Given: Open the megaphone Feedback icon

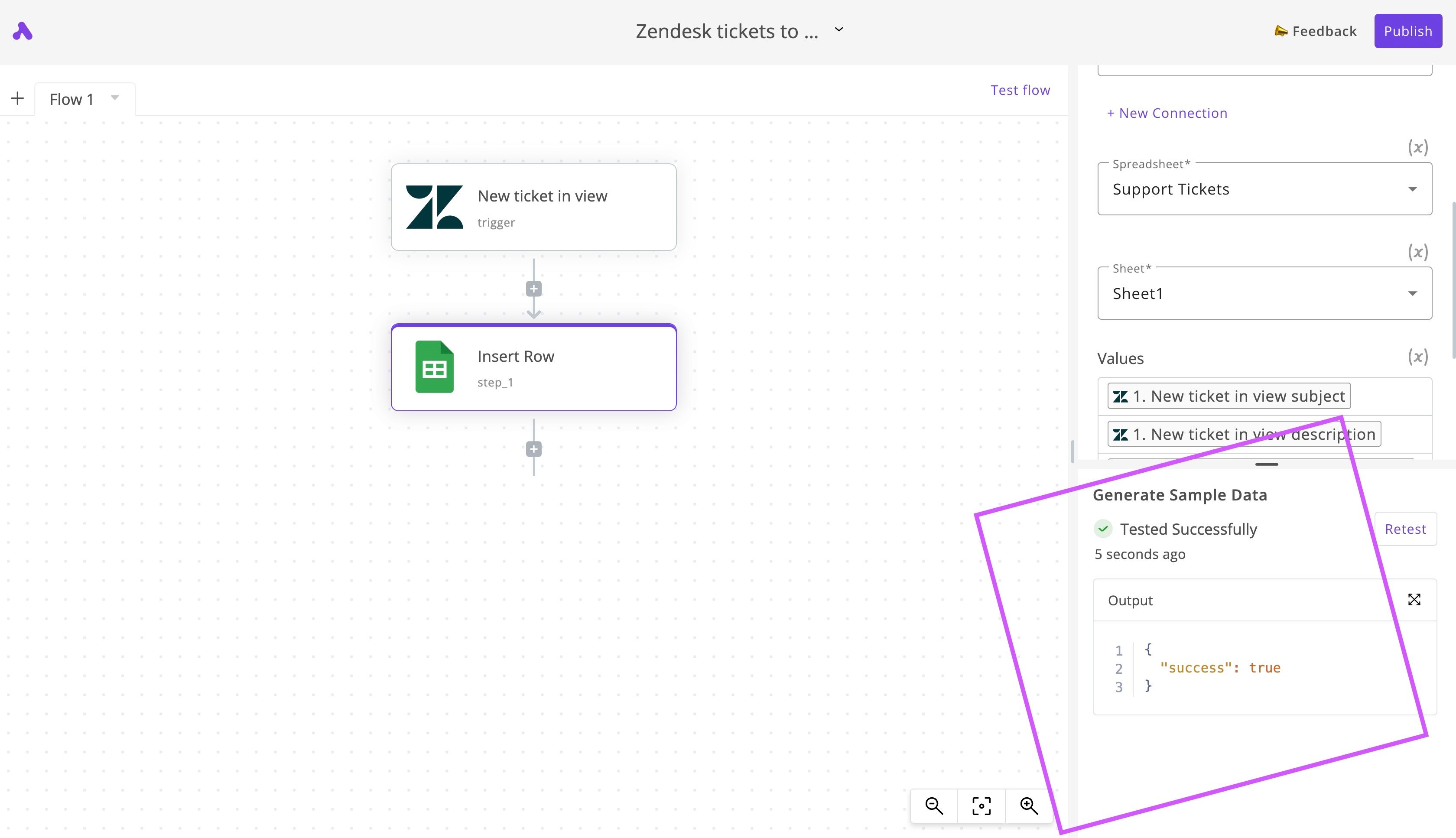Looking at the screenshot, I should click(x=1280, y=31).
